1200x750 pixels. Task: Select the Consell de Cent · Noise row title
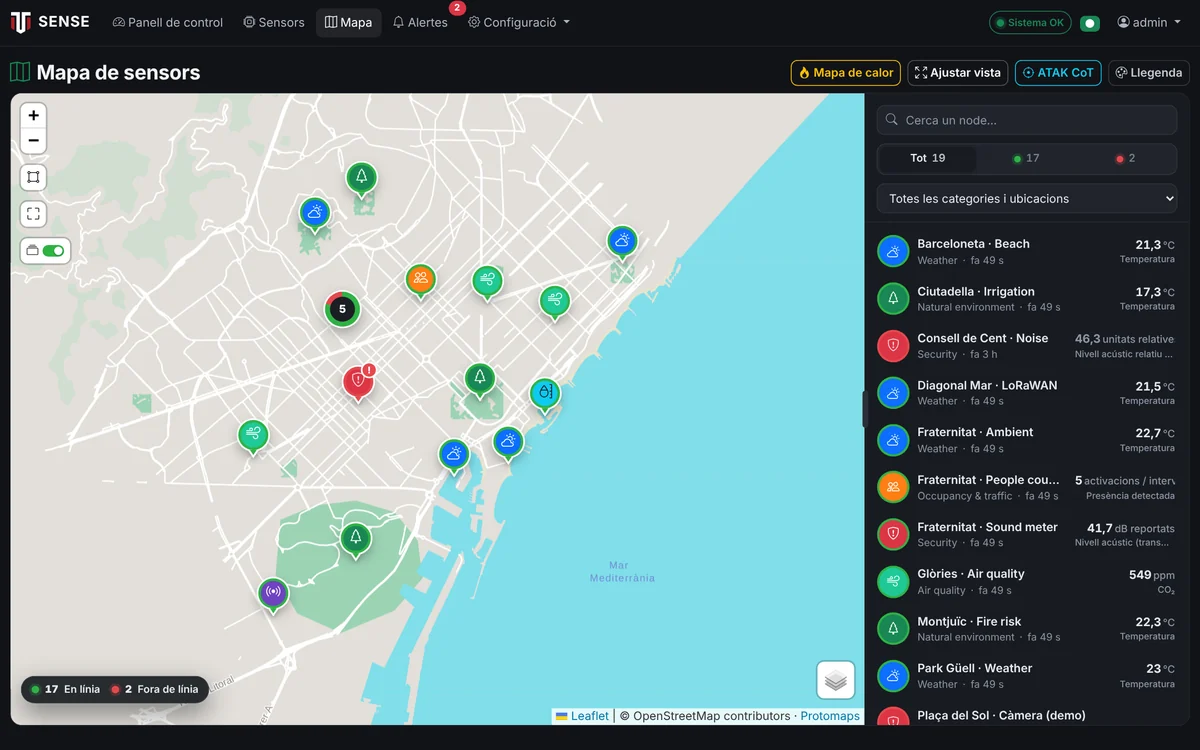click(983, 338)
